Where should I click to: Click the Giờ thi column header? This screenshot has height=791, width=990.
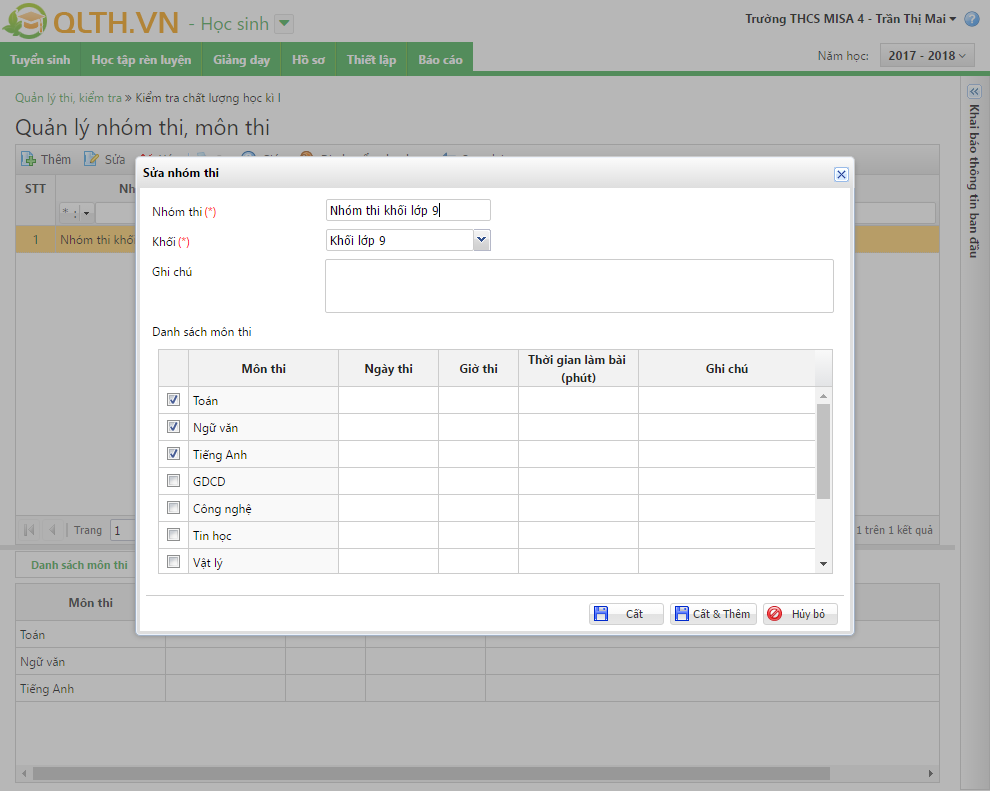coord(479,369)
